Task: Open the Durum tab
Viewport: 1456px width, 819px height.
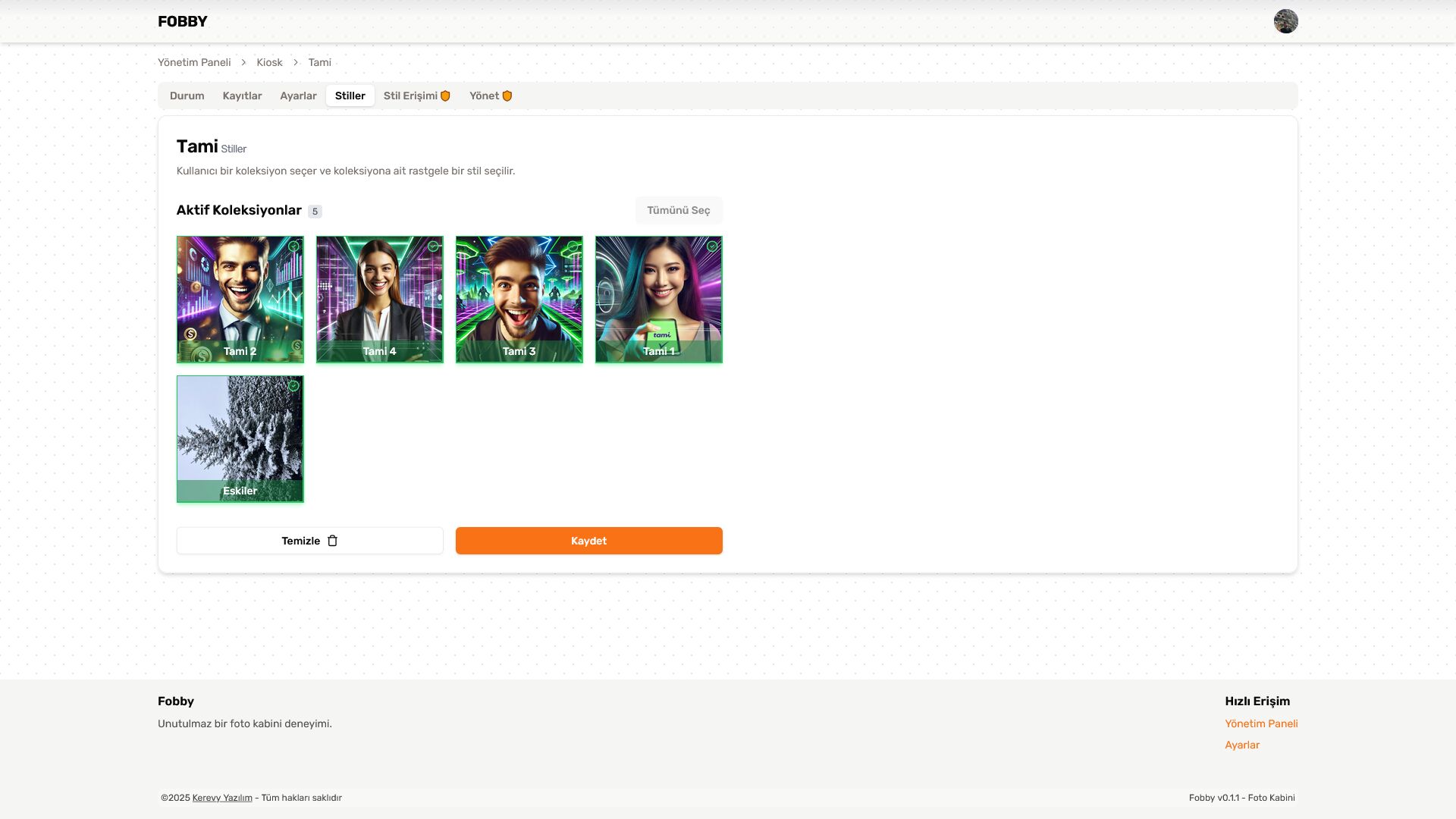Action: tap(187, 96)
